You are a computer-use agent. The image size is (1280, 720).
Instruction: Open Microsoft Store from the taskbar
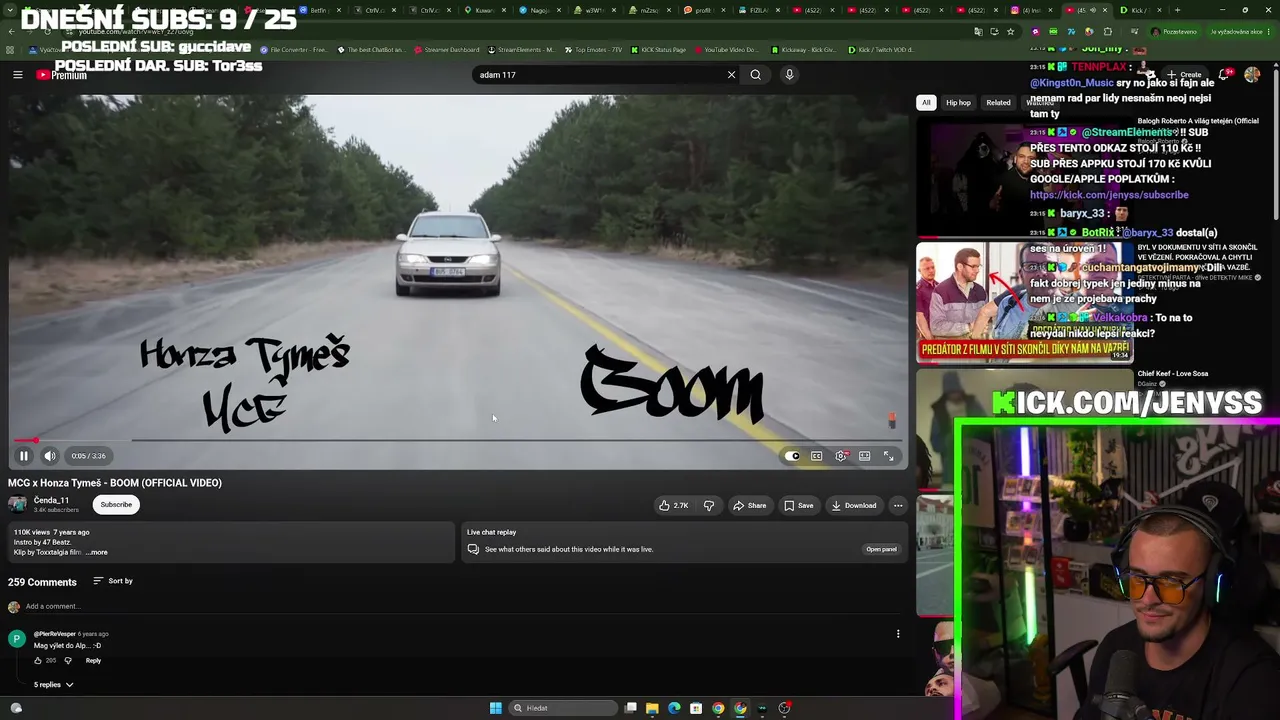coord(696,708)
